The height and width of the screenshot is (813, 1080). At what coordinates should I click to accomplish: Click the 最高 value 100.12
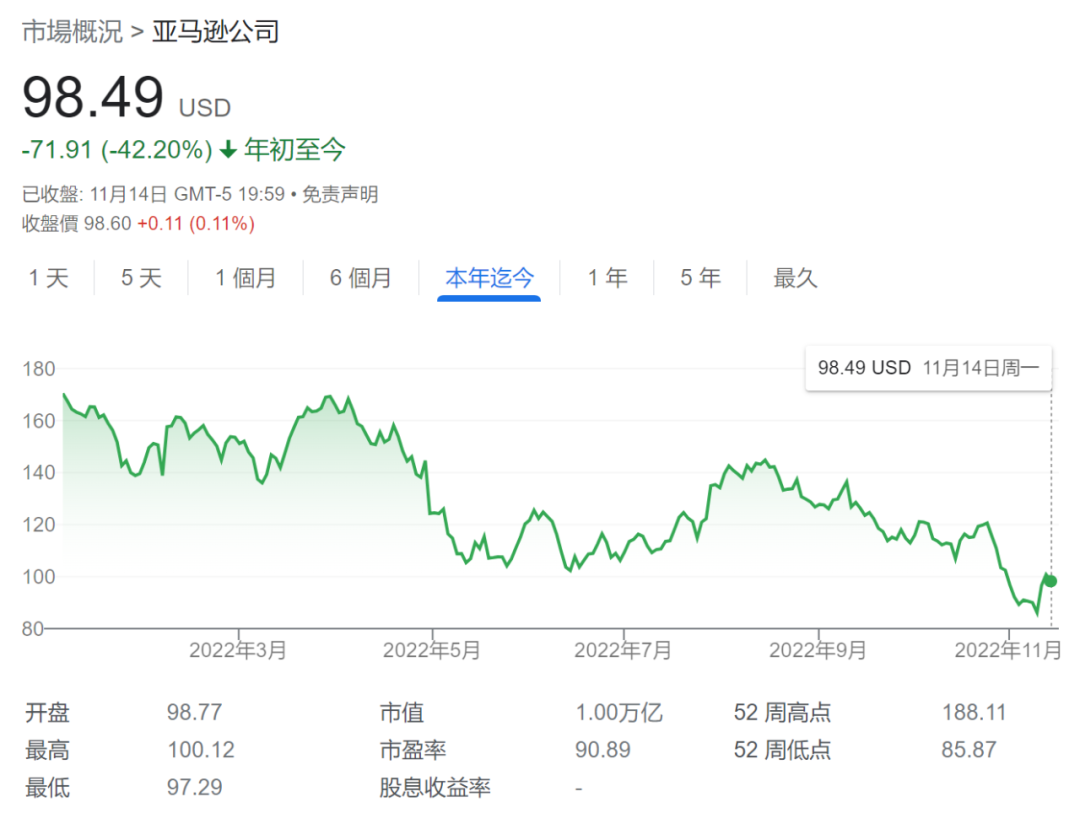point(201,750)
